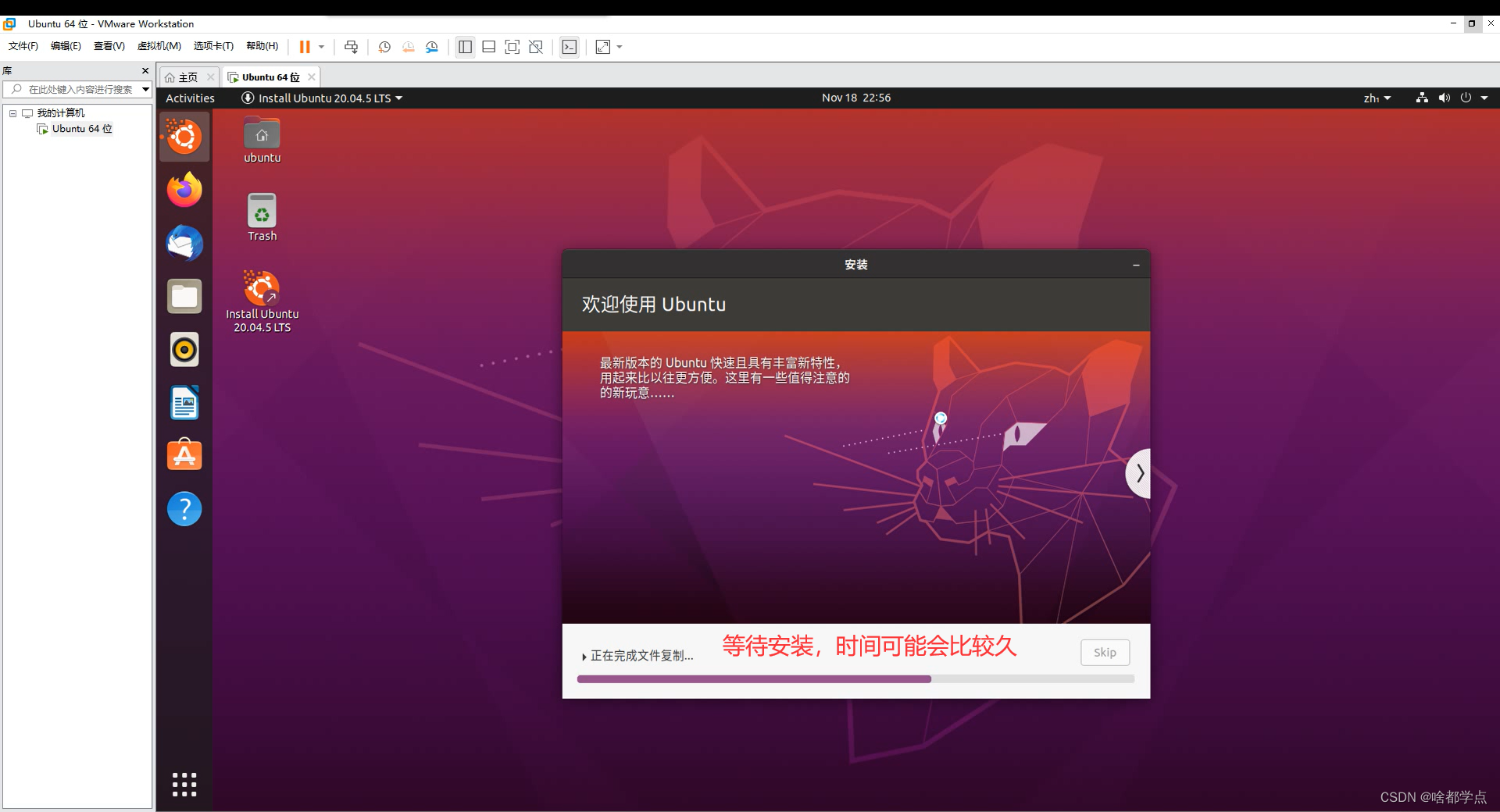Image resolution: width=1500 pixels, height=812 pixels.
Task: Open the Install Ubuntu 20.04.5 LTS app menu
Action: [x=322, y=98]
